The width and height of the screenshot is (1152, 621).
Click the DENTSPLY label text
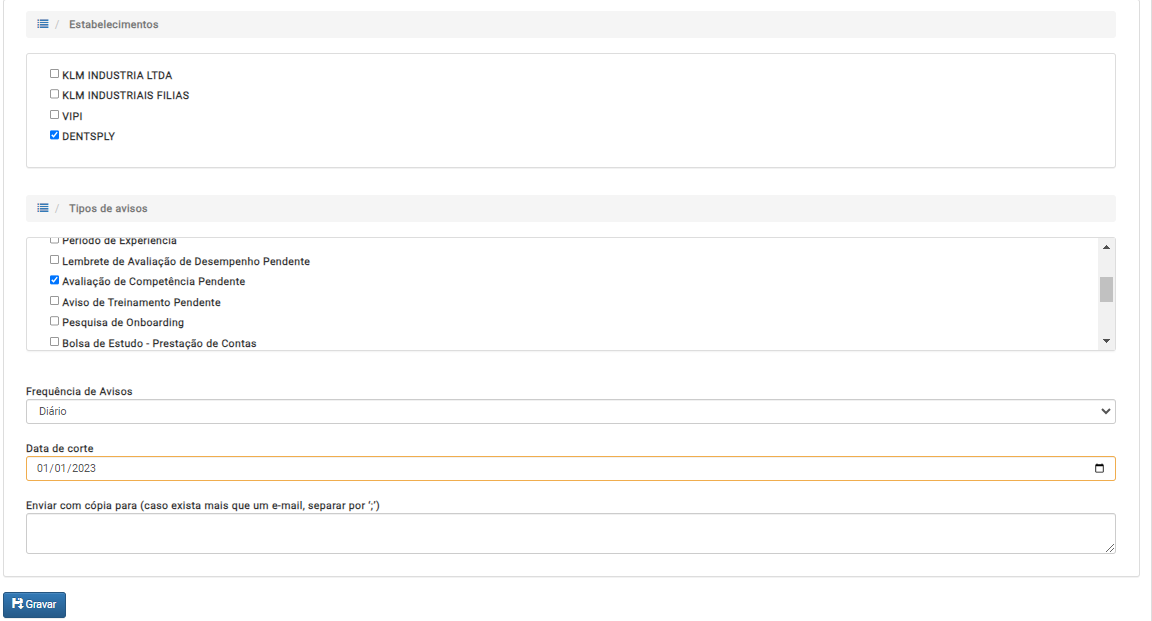[x=89, y=137]
